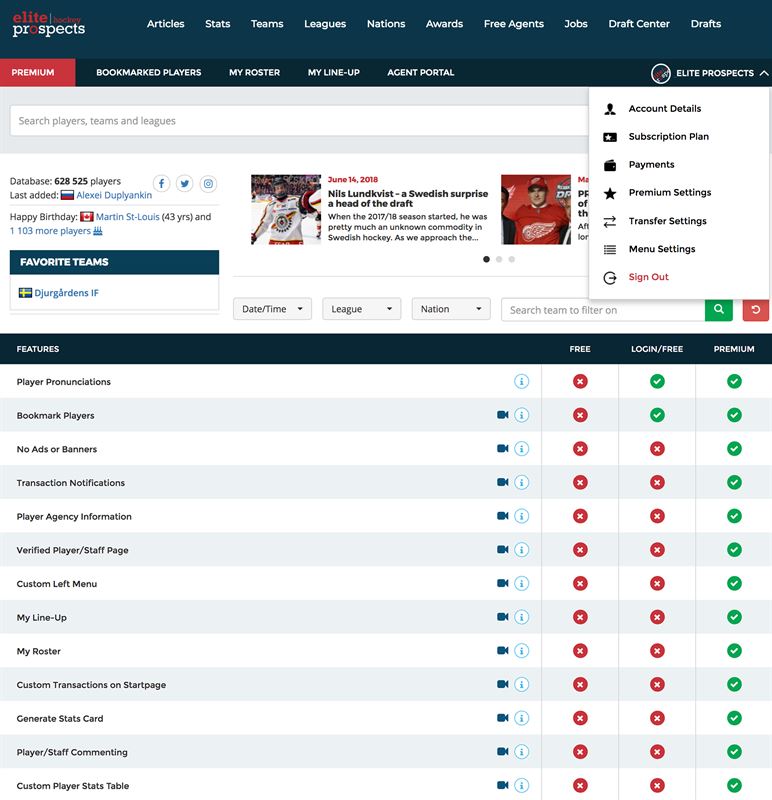The image size is (772, 800).
Task: Open the Draft Center nav item
Action: point(639,24)
